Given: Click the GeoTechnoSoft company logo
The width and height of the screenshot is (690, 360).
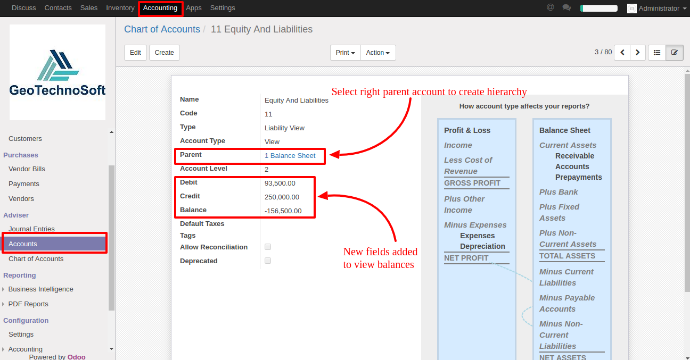Looking at the screenshot, I should [57, 72].
